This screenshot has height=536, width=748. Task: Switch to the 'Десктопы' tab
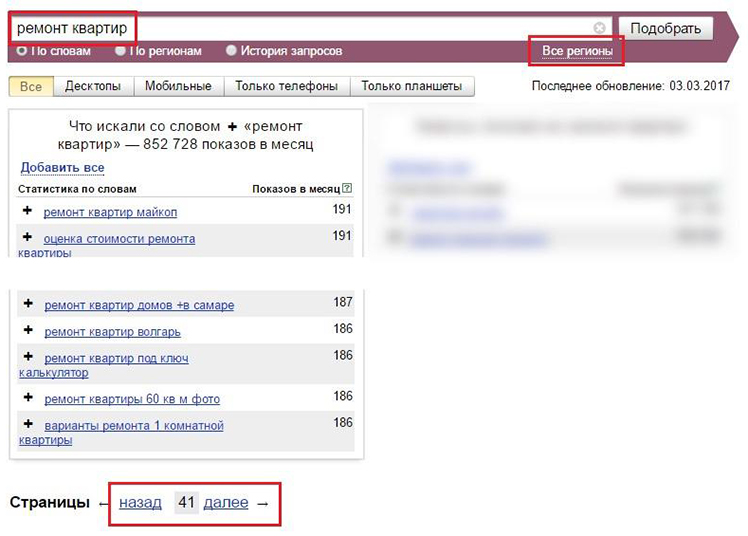[93, 87]
